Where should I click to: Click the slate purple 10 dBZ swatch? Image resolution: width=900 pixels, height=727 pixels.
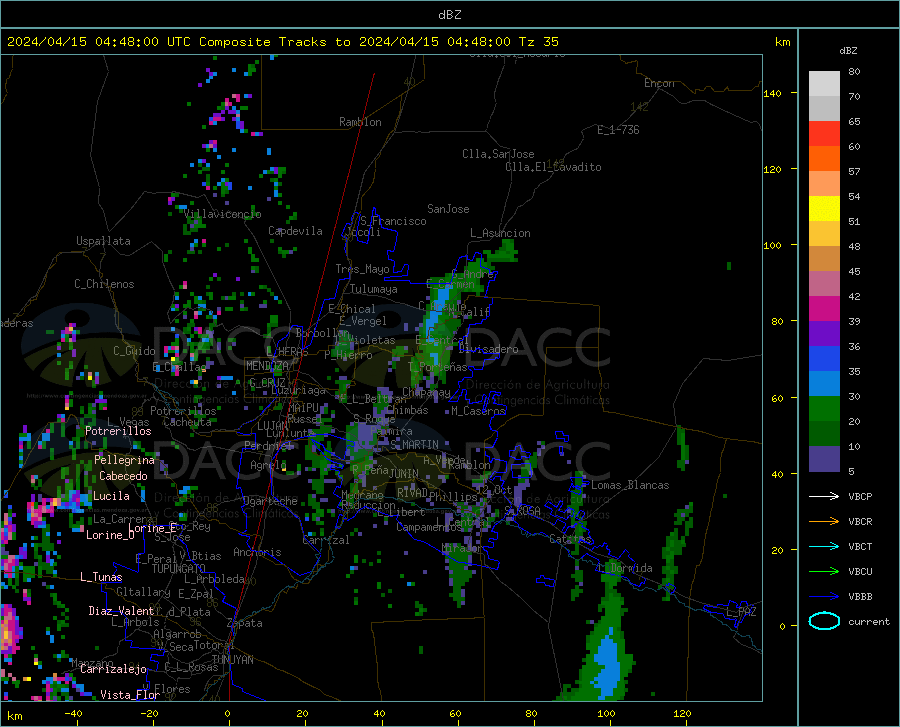(824, 458)
